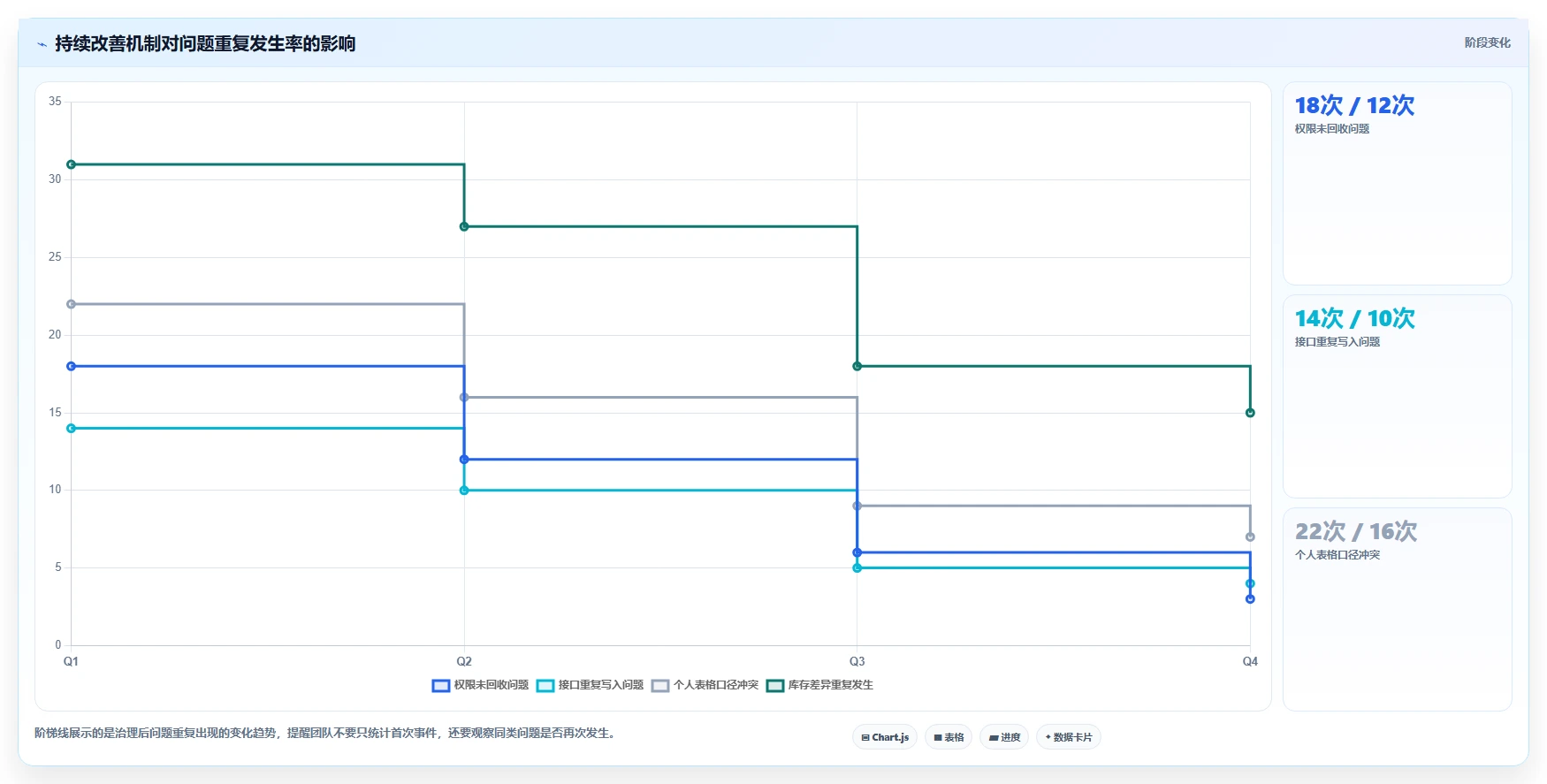Click the chart title icon beside 持续改善机制
The image size is (1547, 784).
point(42,44)
